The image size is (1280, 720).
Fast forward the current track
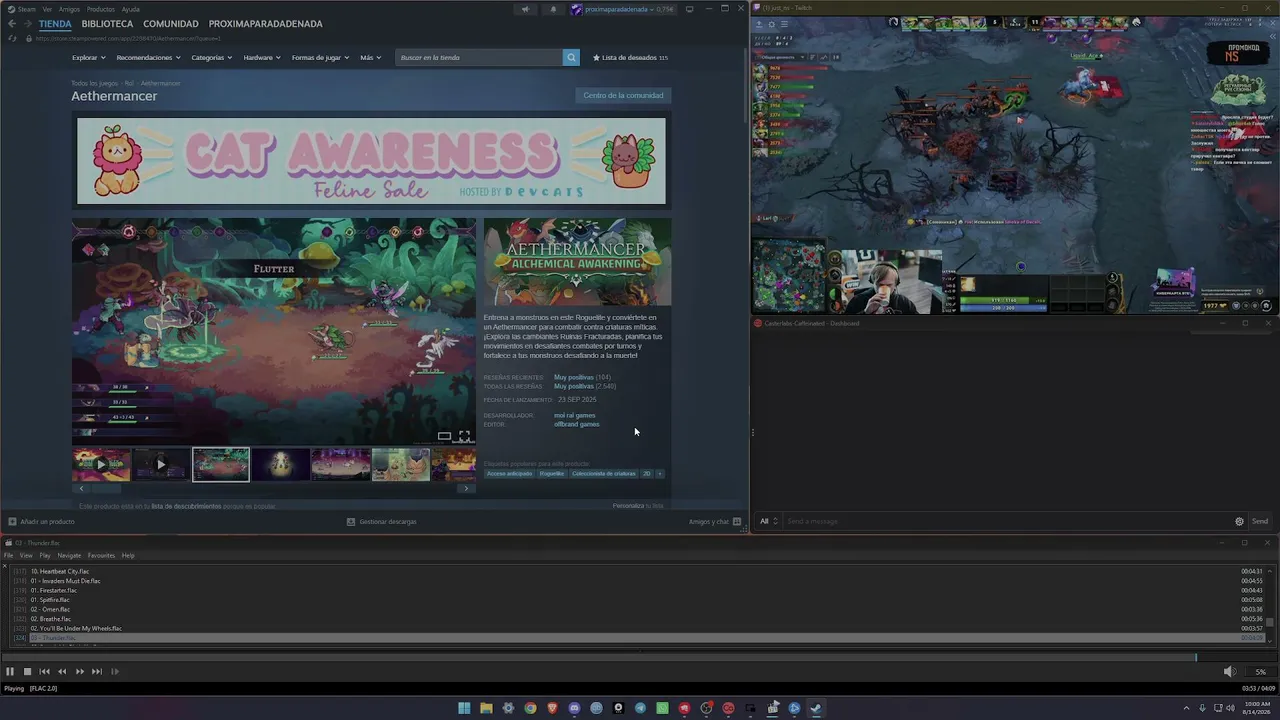(80, 672)
